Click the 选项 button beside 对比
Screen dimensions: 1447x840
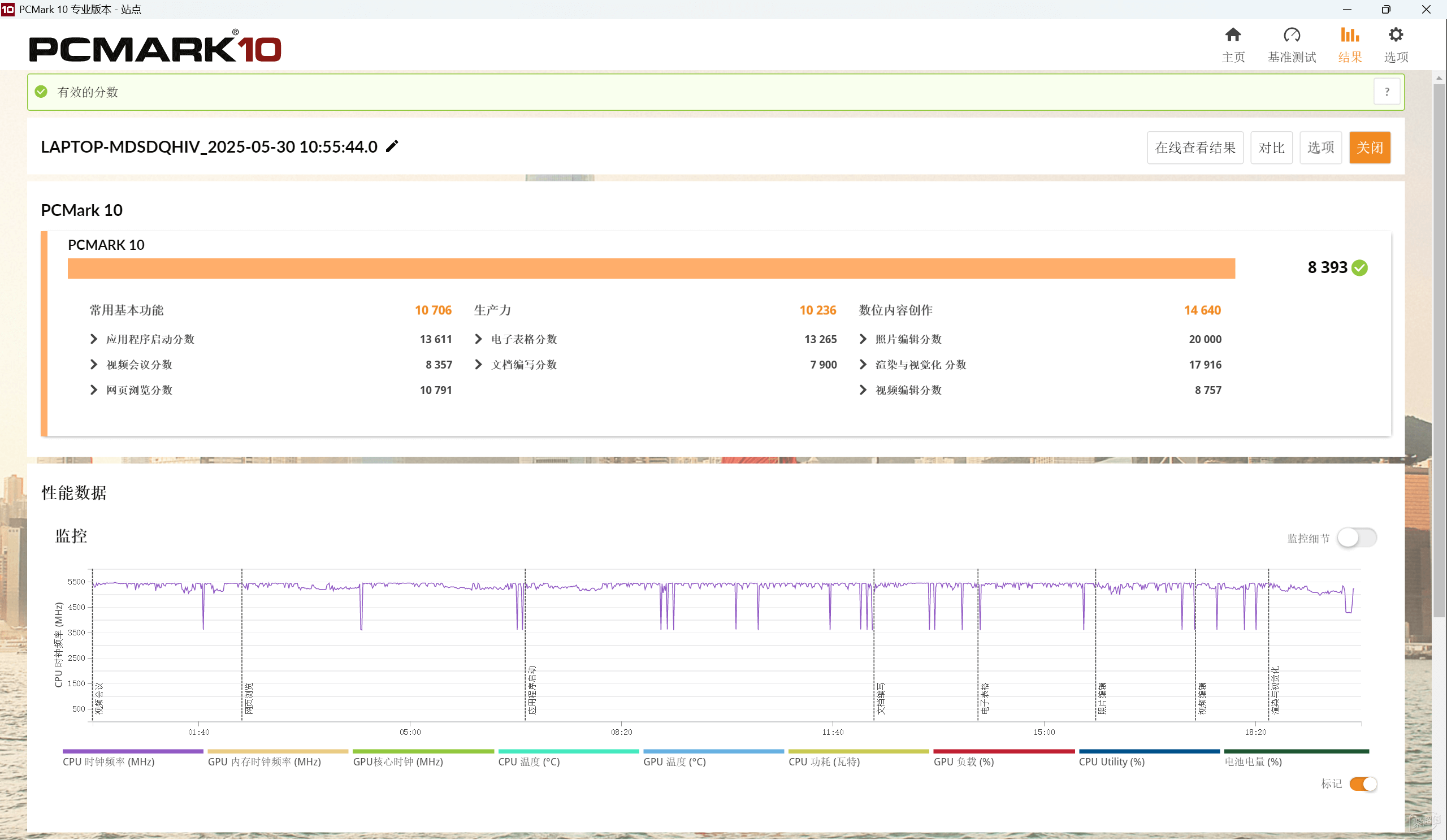point(1320,148)
